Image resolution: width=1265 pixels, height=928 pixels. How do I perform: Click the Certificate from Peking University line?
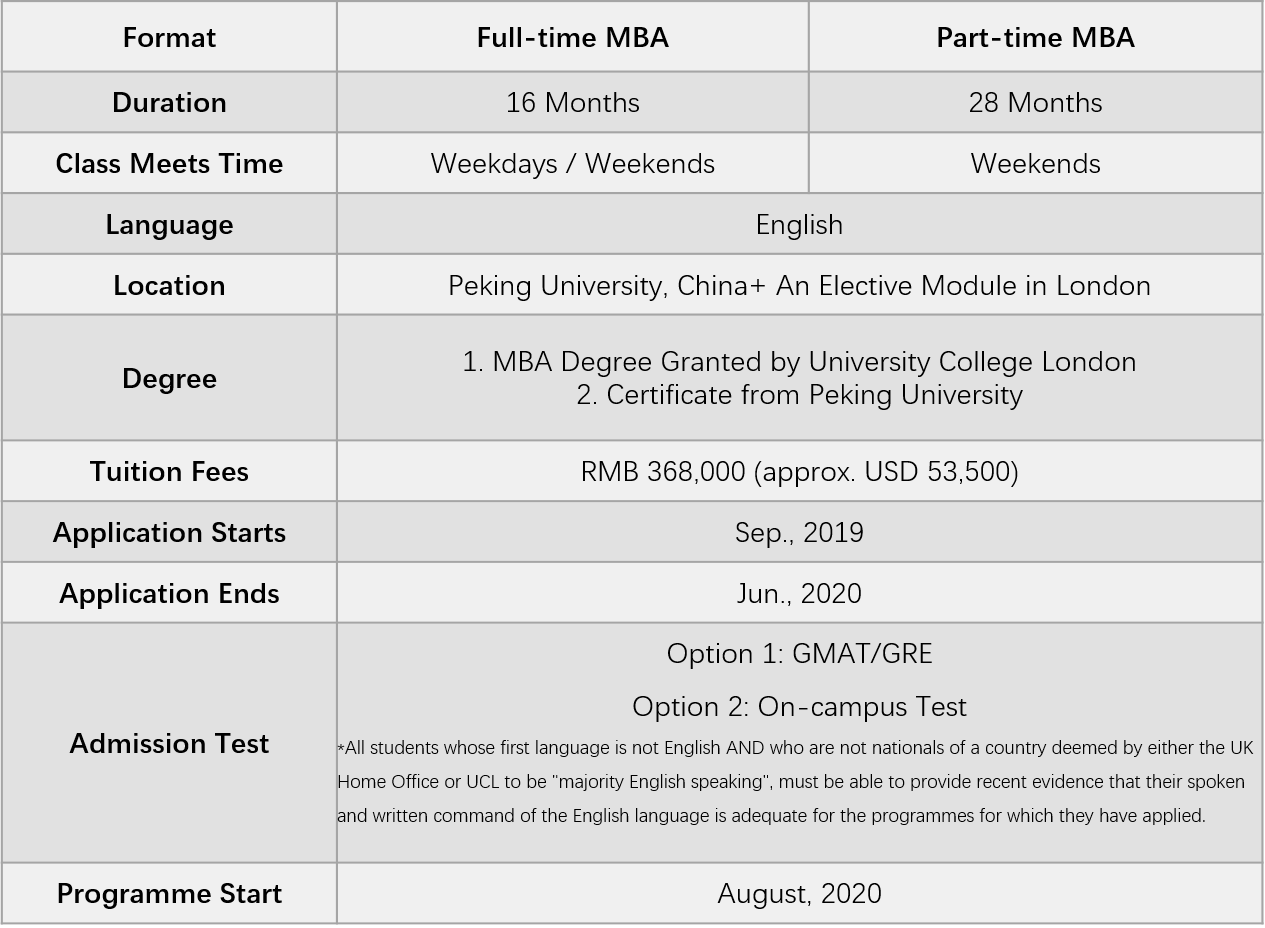coord(799,395)
